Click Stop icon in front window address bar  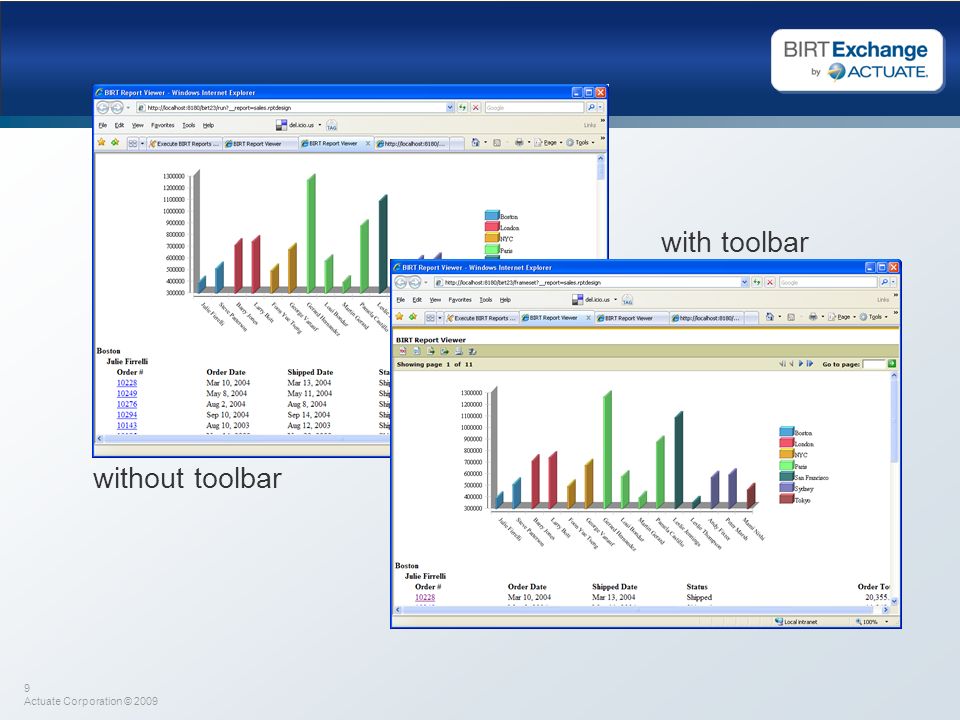tap(770, 282)
